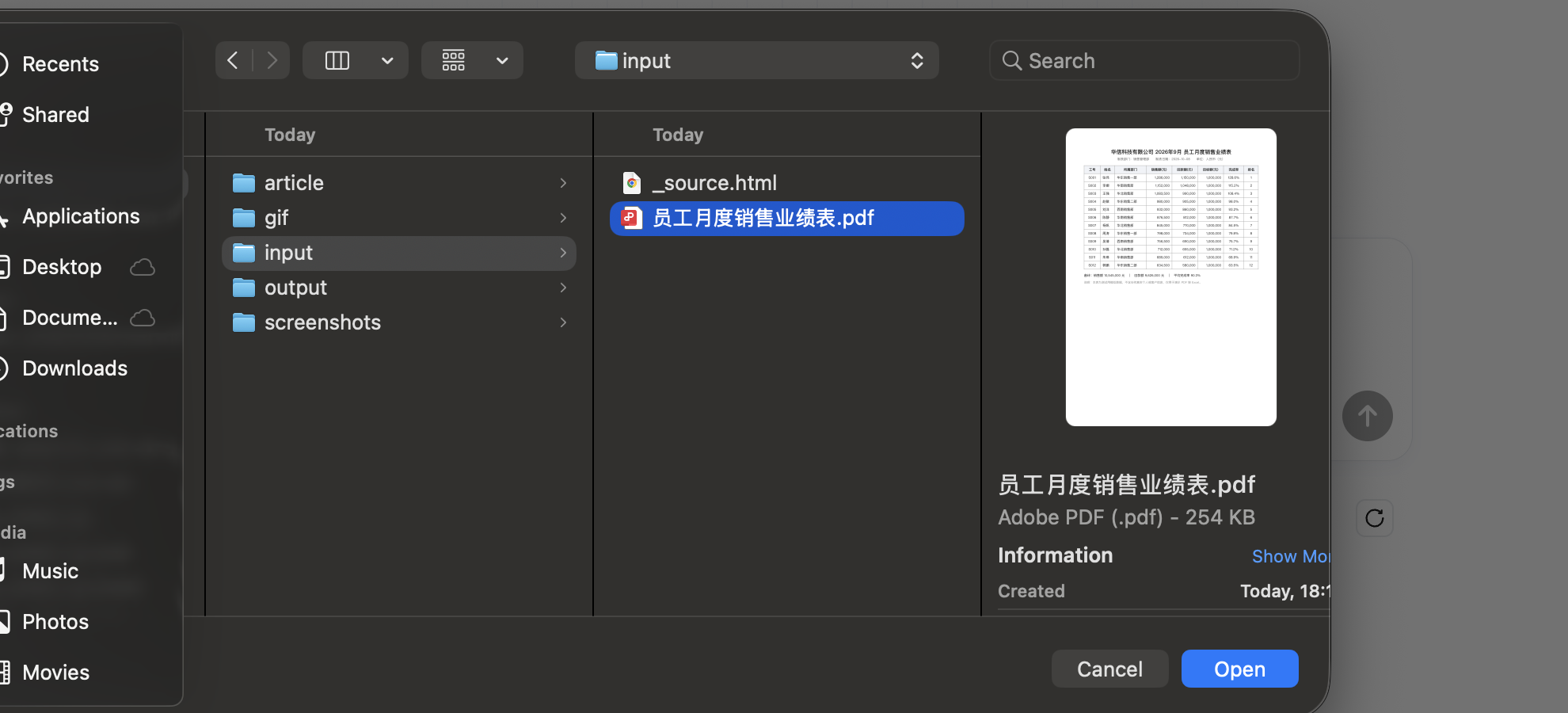Image resolution: width=1568 pixels, height=713 pixels.
Task: Click the group-by grid icon
Action: [454, 60]
